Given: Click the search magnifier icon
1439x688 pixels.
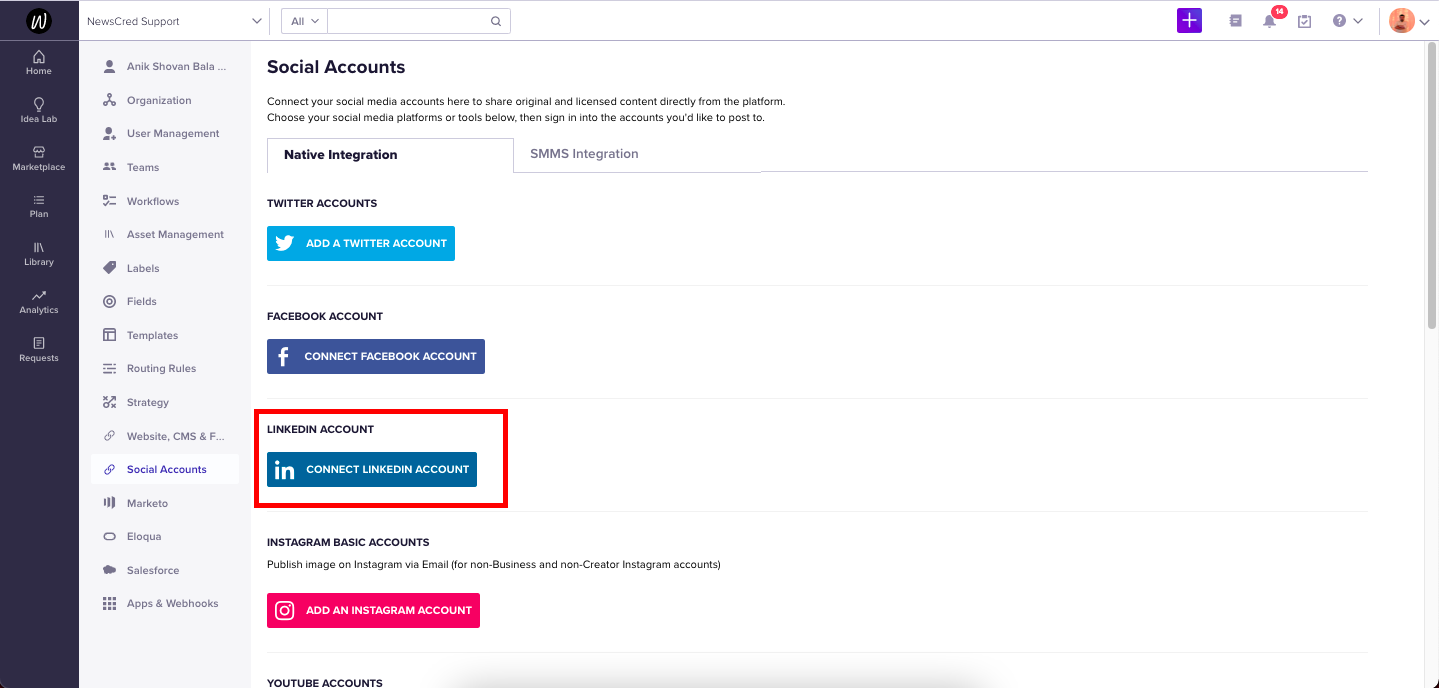Looking at the screenshot, I should 496,21.
